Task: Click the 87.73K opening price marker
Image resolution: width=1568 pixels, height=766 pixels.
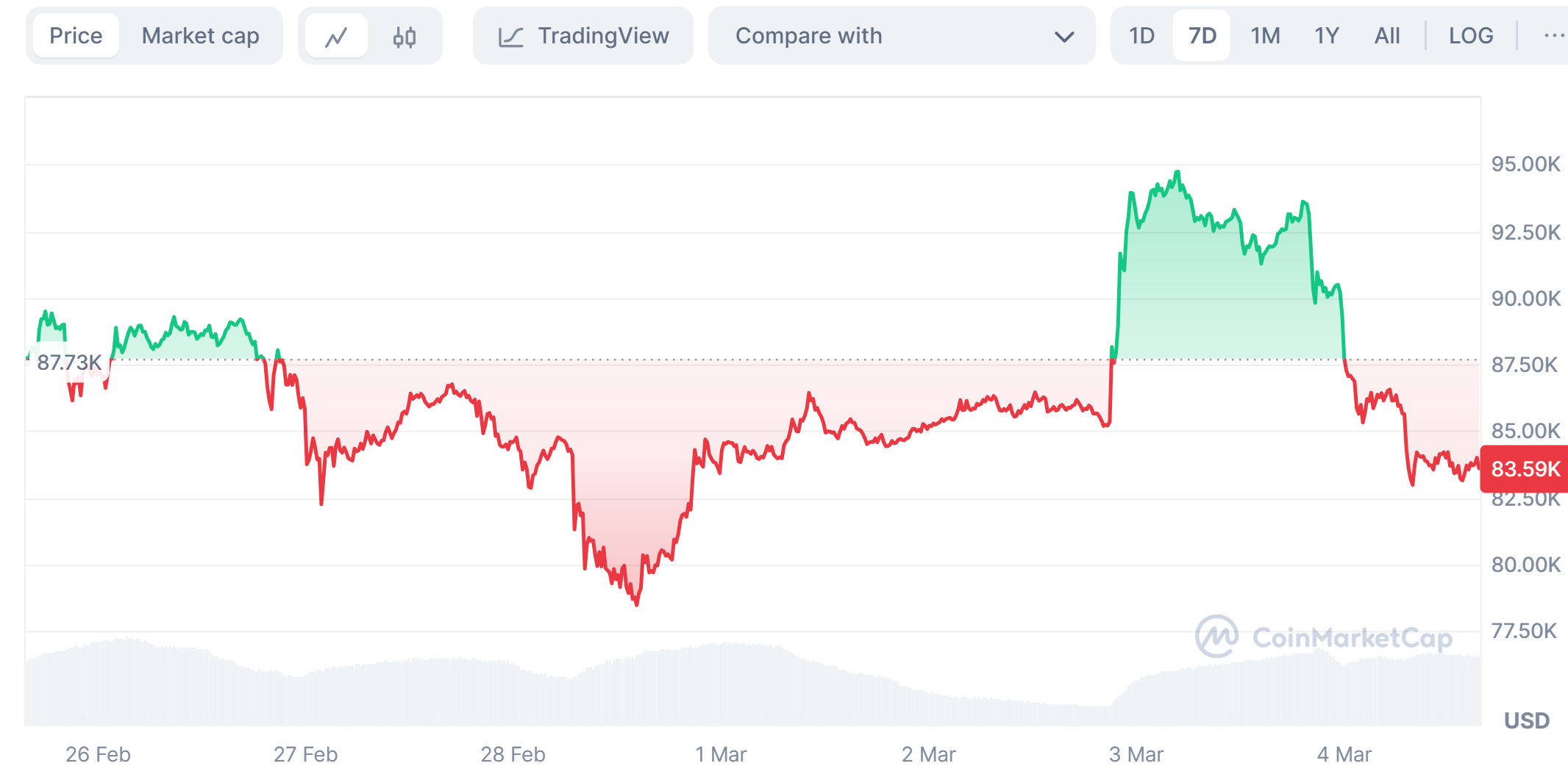Action: 69,362
